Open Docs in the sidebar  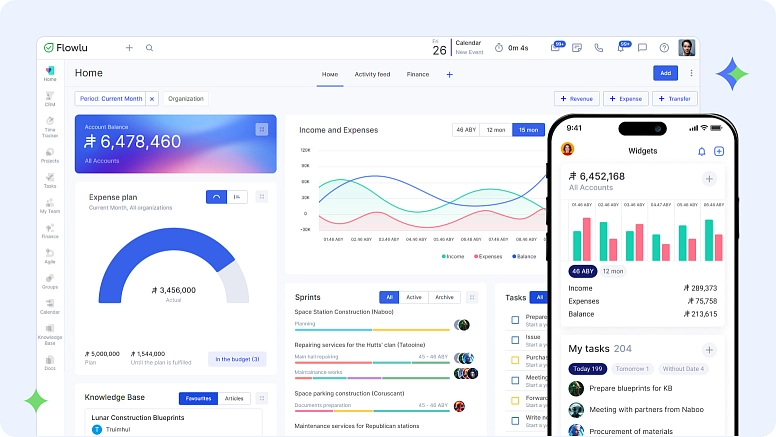coord(50,363)
